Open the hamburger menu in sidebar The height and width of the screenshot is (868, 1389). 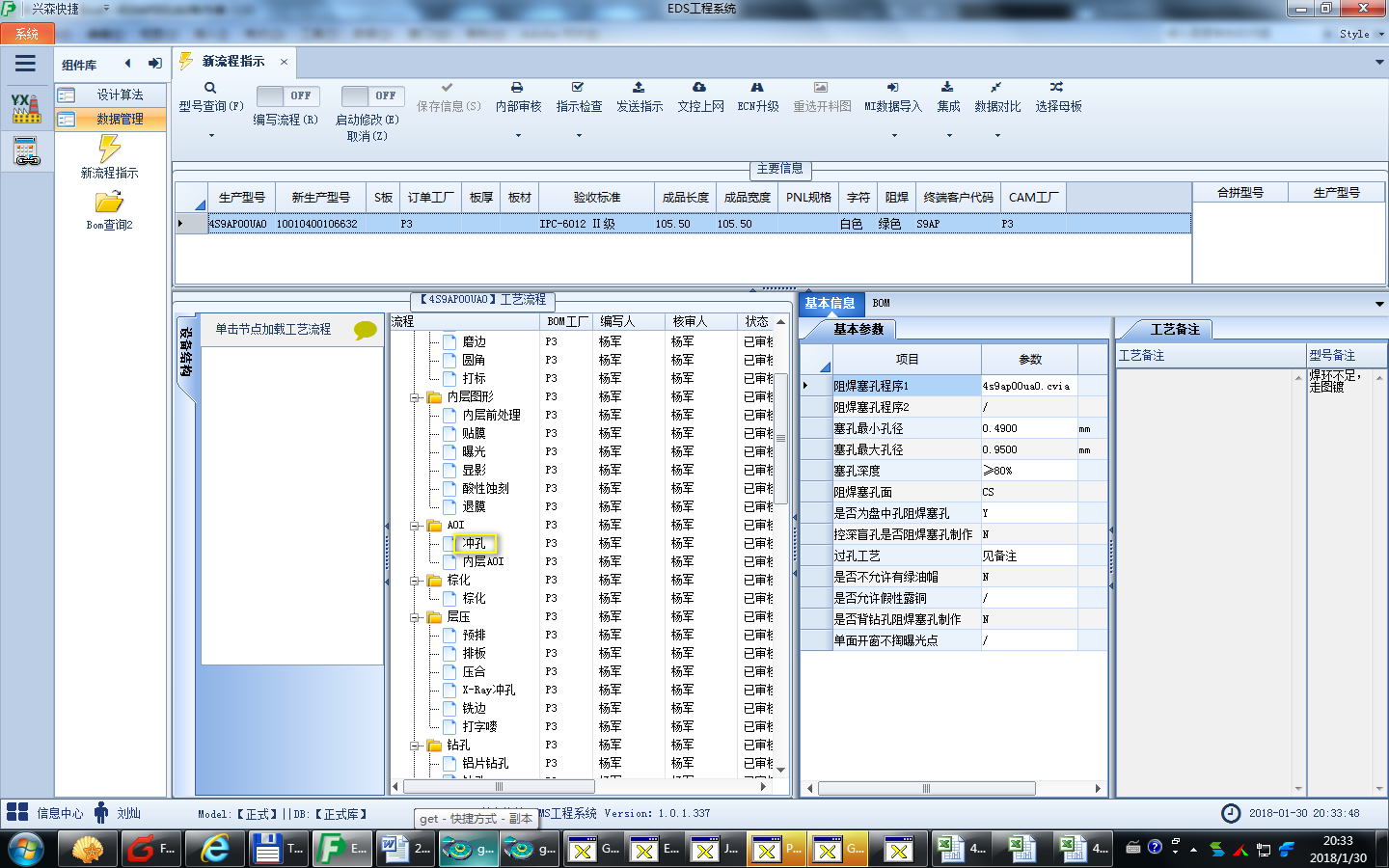click(26, 64)
